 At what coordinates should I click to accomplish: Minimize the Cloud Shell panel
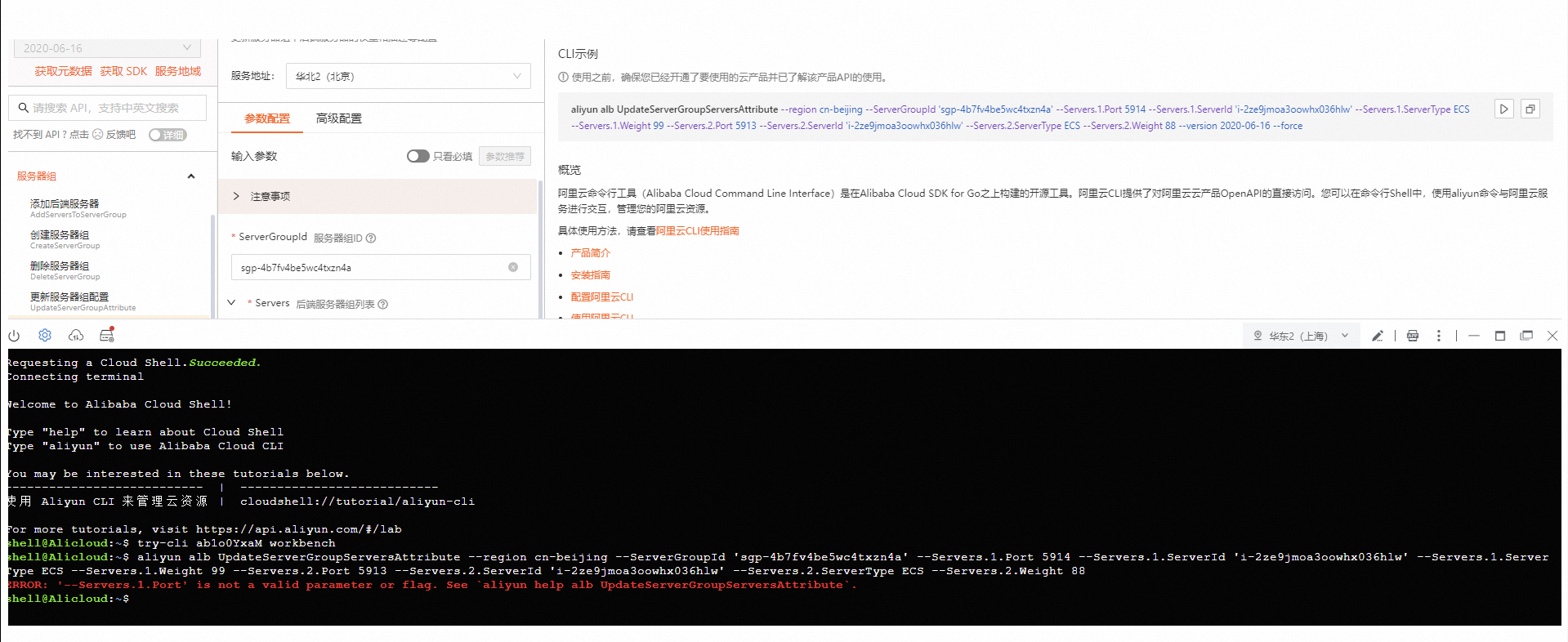[x=1474, y=336]
